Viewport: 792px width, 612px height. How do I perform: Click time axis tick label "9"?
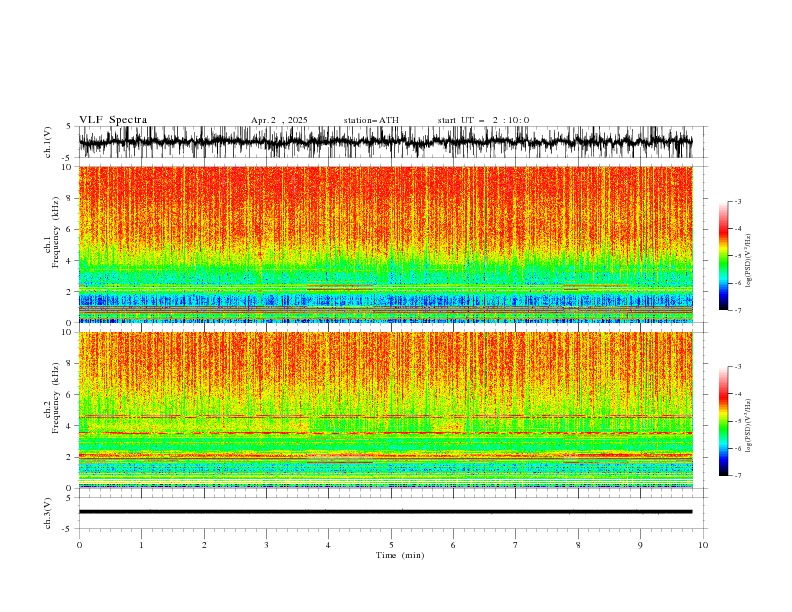[640, 545]
